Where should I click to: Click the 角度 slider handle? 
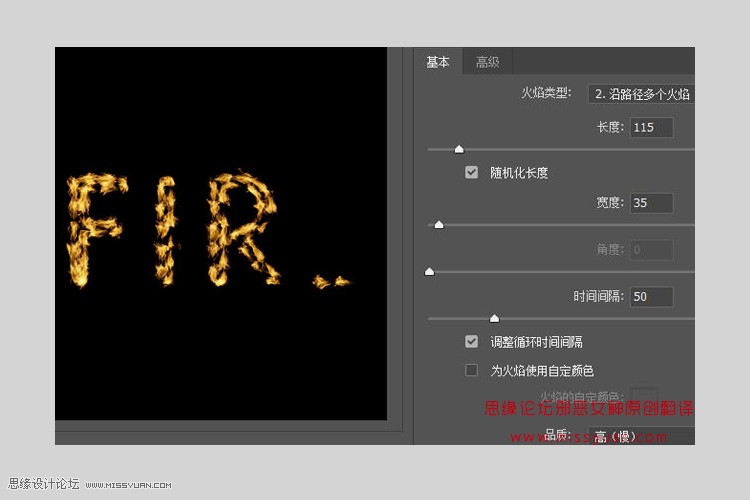pyautogui.click(x=430, y=272)
